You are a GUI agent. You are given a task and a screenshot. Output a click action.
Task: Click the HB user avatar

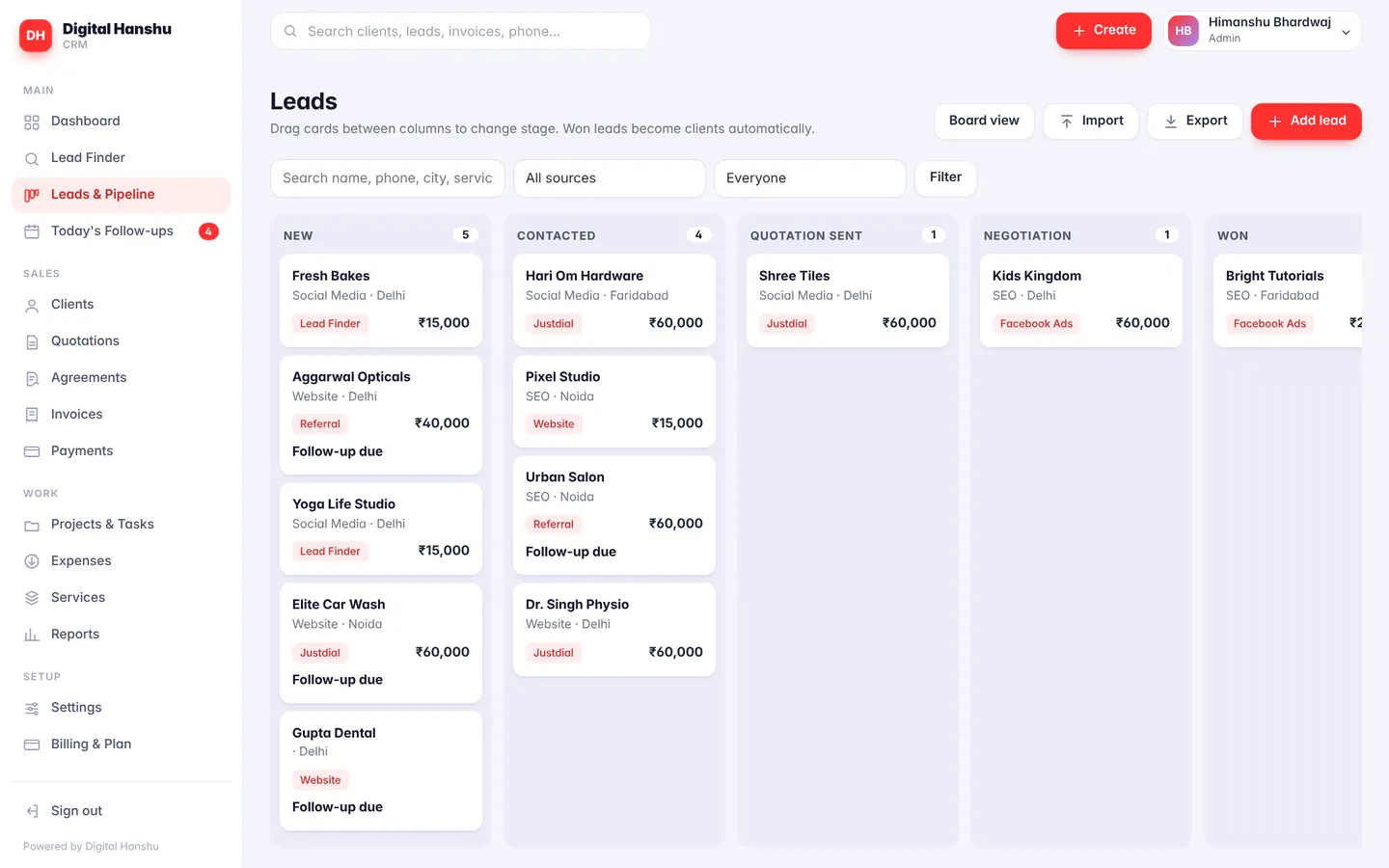[1184, 31]
